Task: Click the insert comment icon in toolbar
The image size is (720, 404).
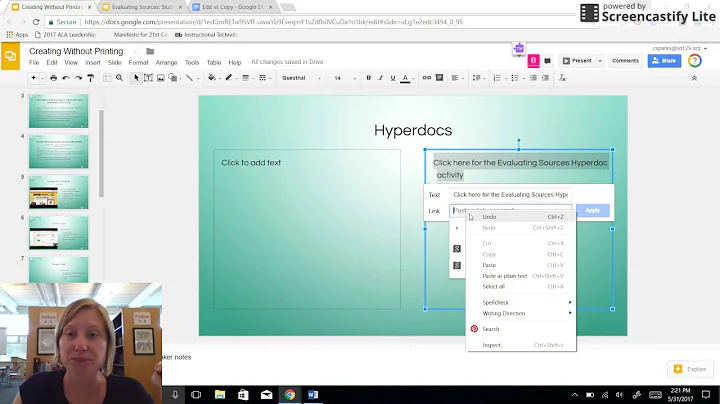Action: [439, 78]
